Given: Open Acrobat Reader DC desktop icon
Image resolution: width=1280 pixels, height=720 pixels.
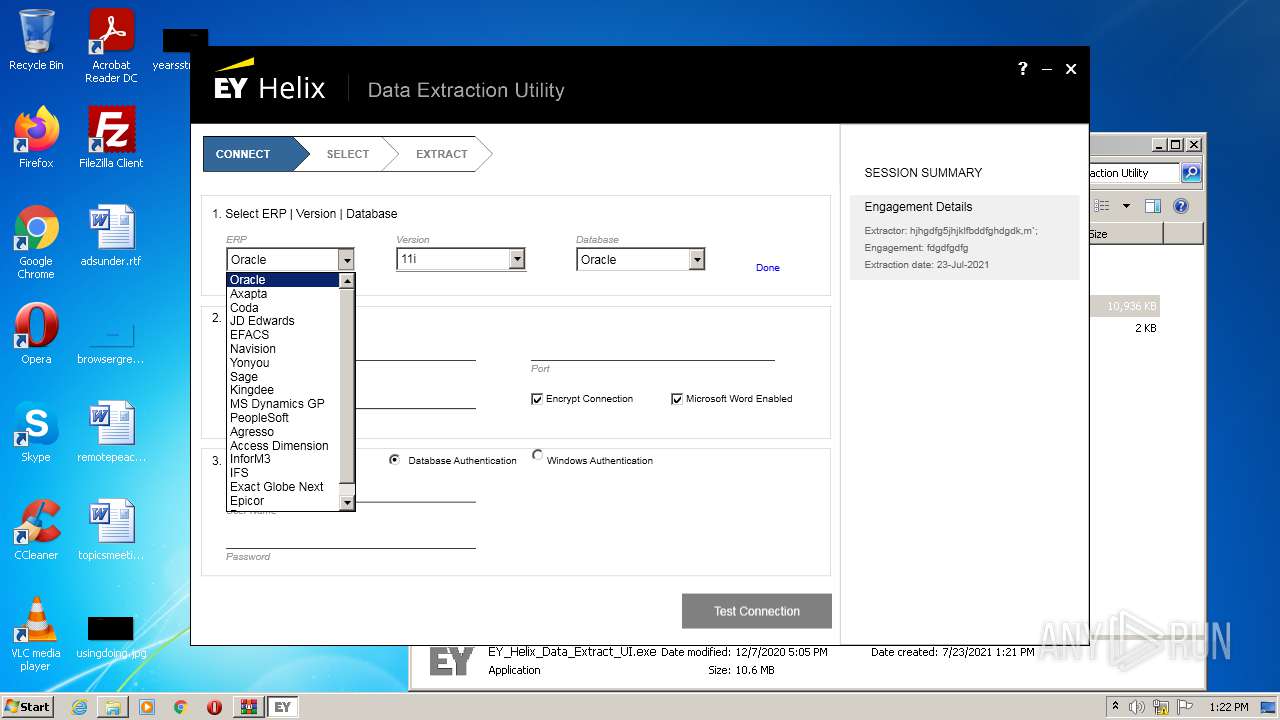Looking at the screenshot, I should coord(111,45).
